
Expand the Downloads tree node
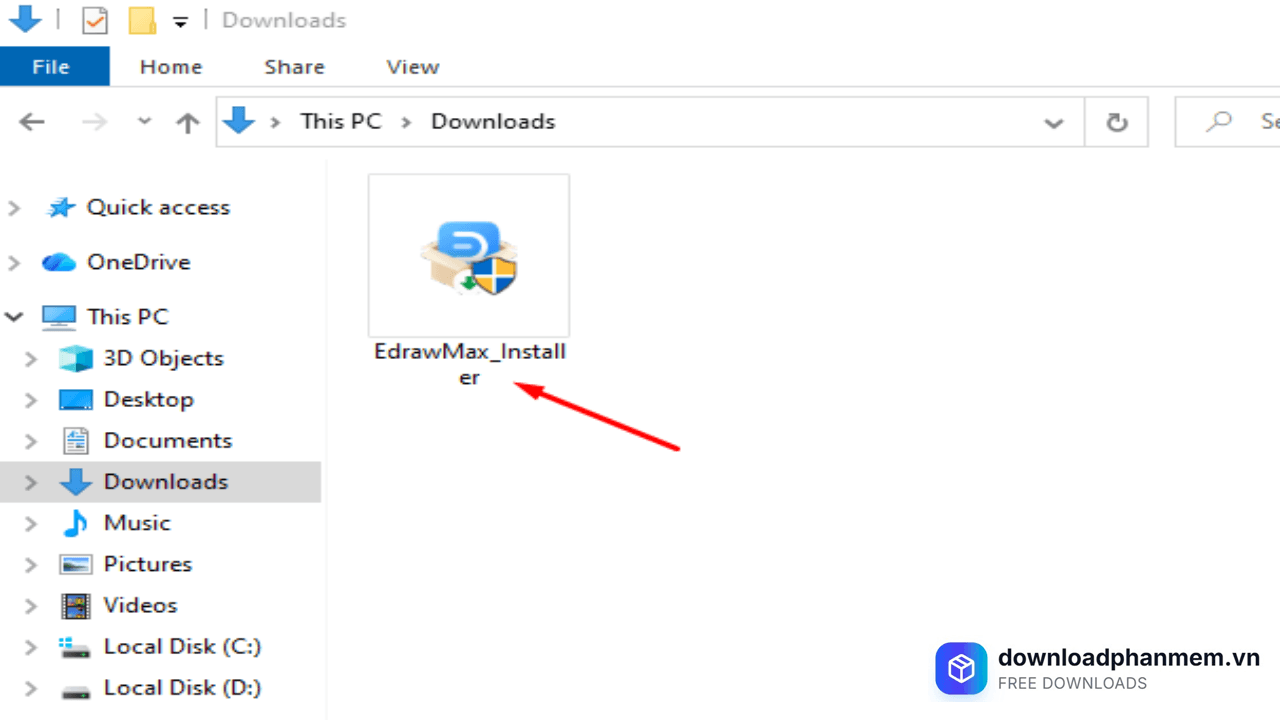(31, 482)
